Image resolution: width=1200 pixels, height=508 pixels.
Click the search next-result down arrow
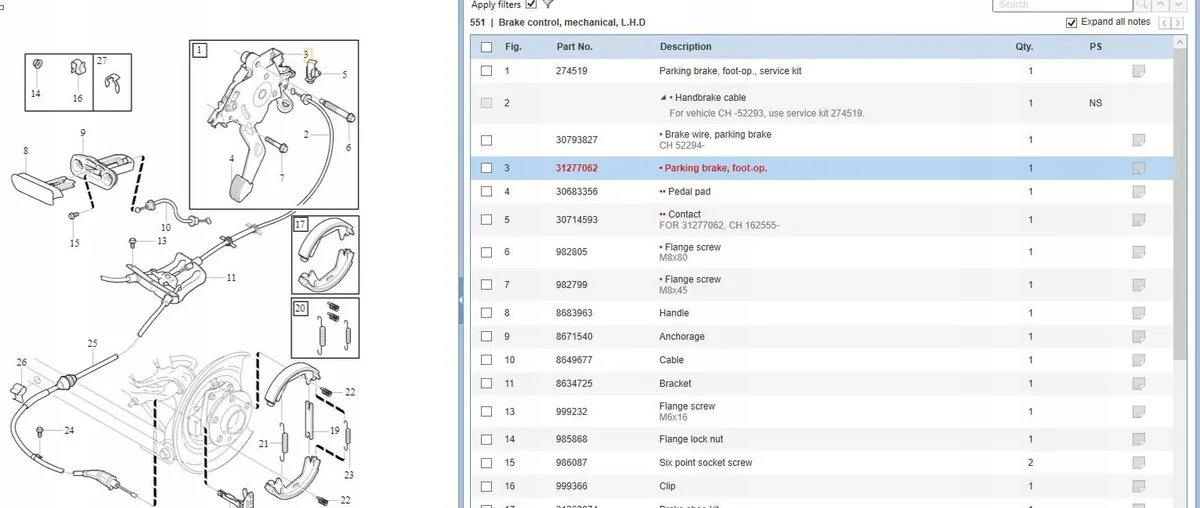click(x=1179, y=4)
